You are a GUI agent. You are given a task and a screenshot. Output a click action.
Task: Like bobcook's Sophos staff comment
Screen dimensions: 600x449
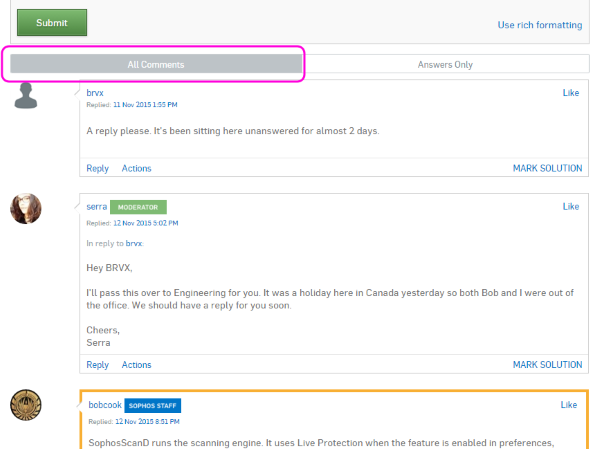[x=570, y=405]
